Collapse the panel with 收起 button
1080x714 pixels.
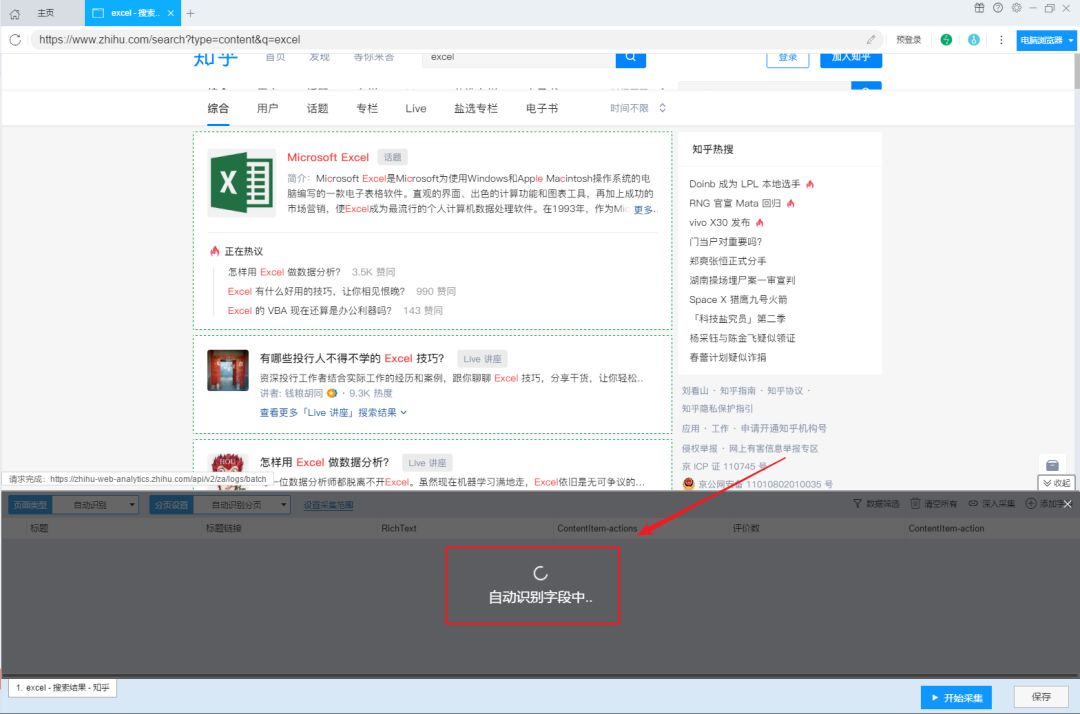[x=1056, y=483]
